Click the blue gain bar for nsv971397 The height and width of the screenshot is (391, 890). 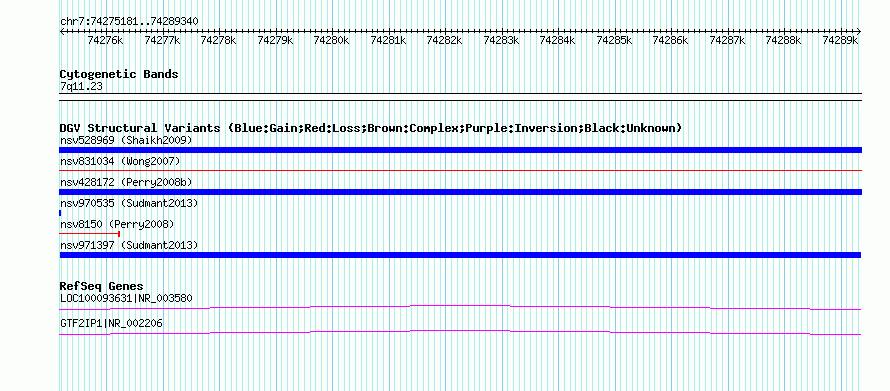[460, 255]
